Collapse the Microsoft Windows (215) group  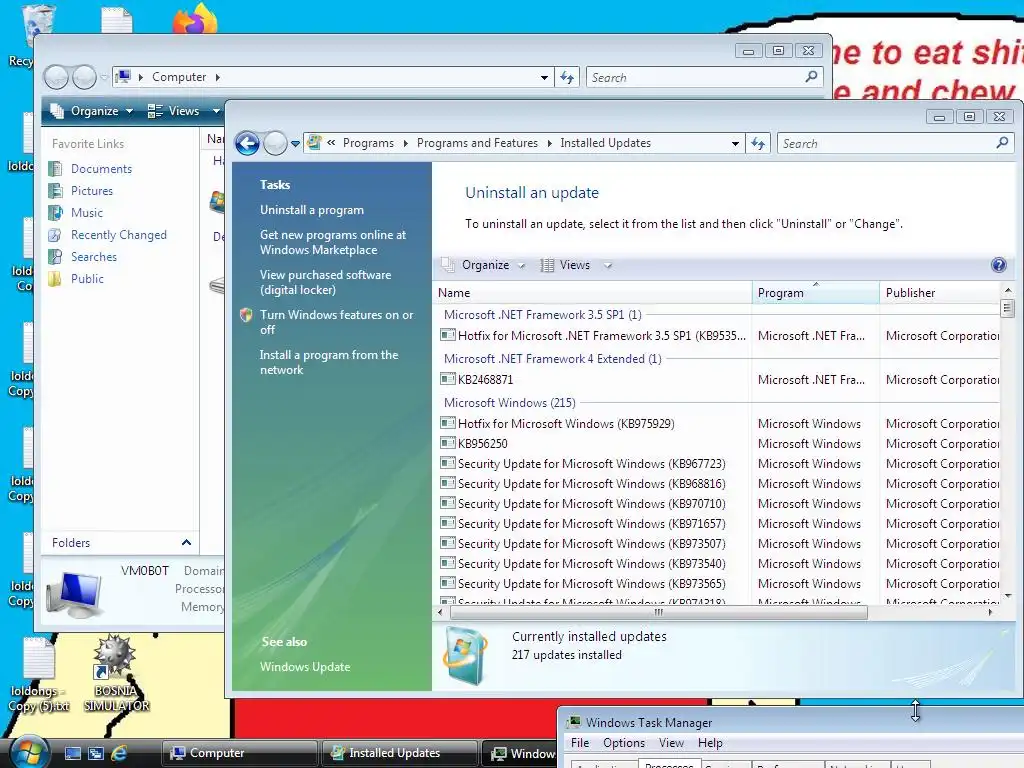pyautogui.click(x=509, y=402)
